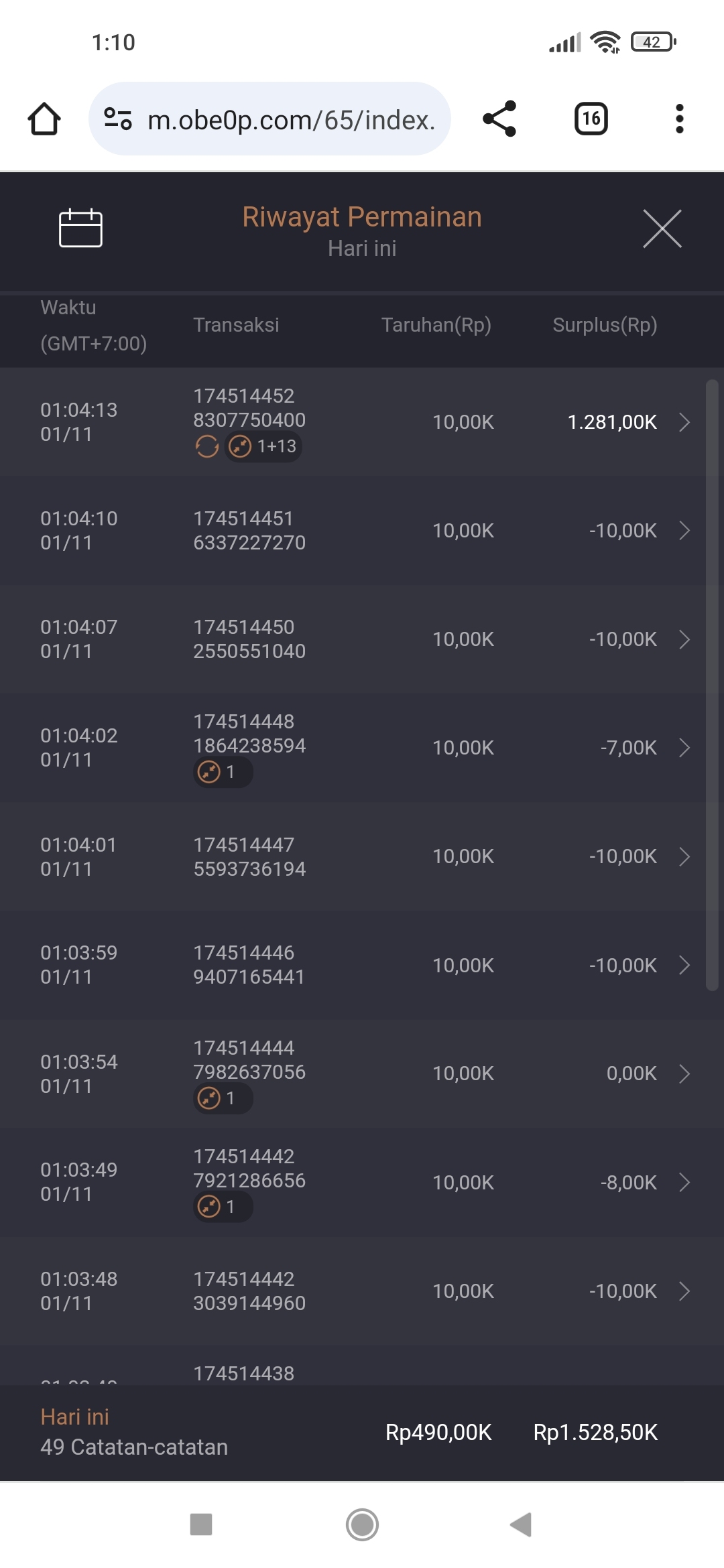Viewport: 724px width, 1568px height.
Task: Open the 0,00K surplus row at 01:03:54
Action: click(684, 1073)
